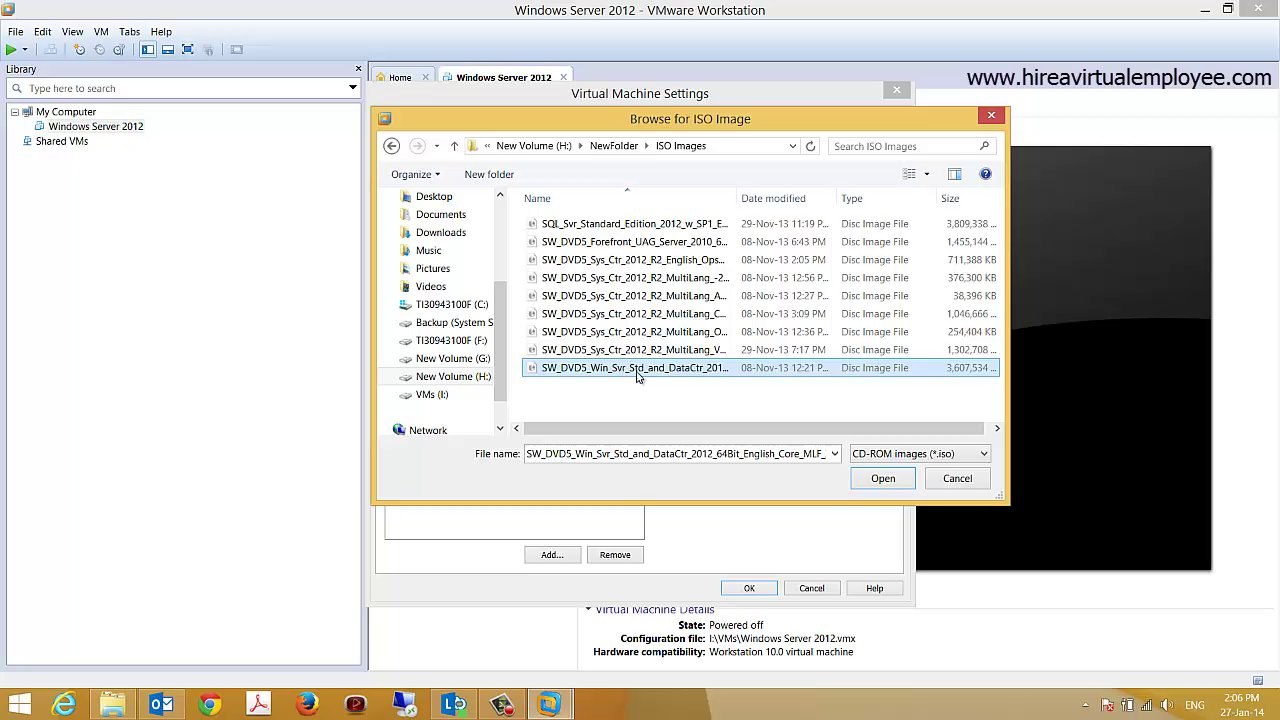The width and height of the screenshot is (1280, 720).
Task: Click the horizontal scrollbar of the file list
Action: click(756, 428)
